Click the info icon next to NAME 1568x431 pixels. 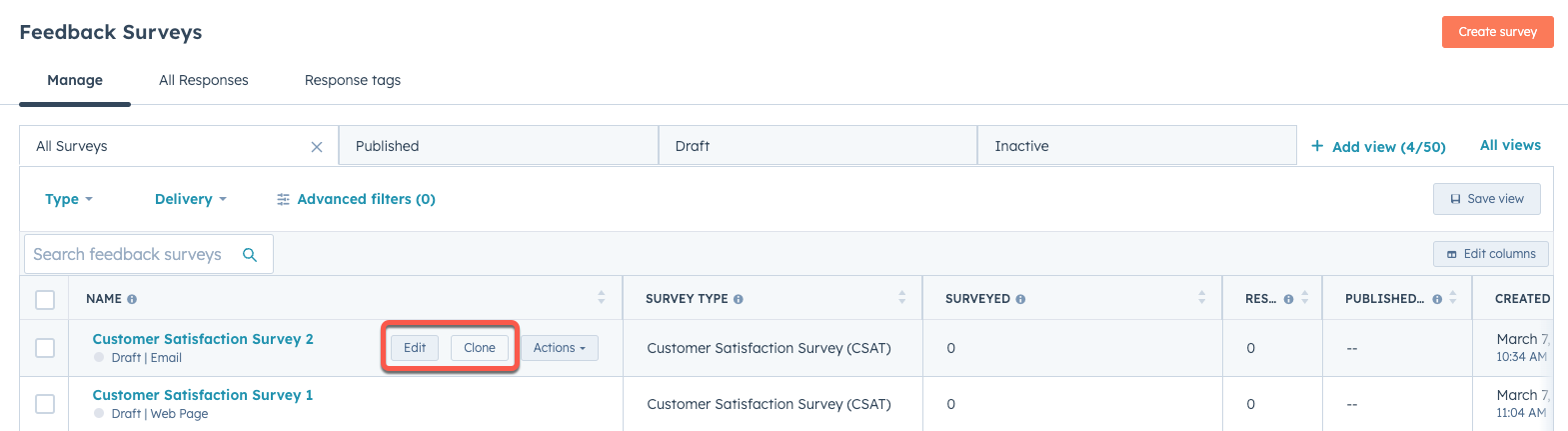pyautogui.click(x=132, y=299)
